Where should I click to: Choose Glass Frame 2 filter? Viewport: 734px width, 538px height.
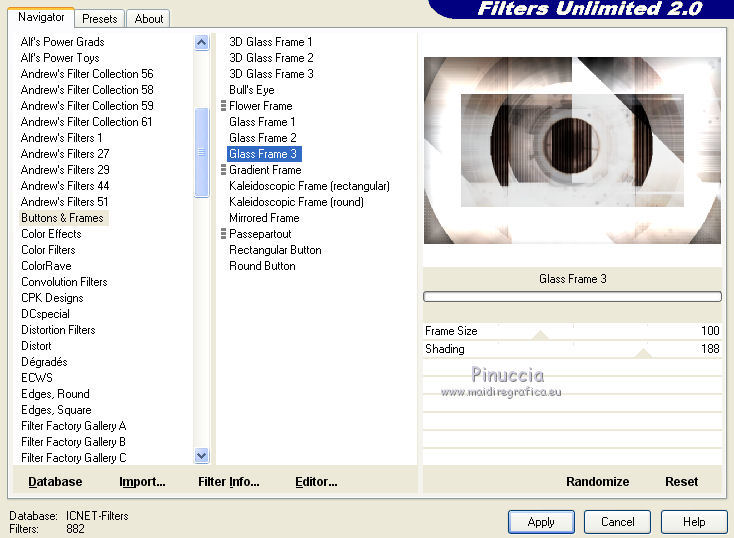263,138
